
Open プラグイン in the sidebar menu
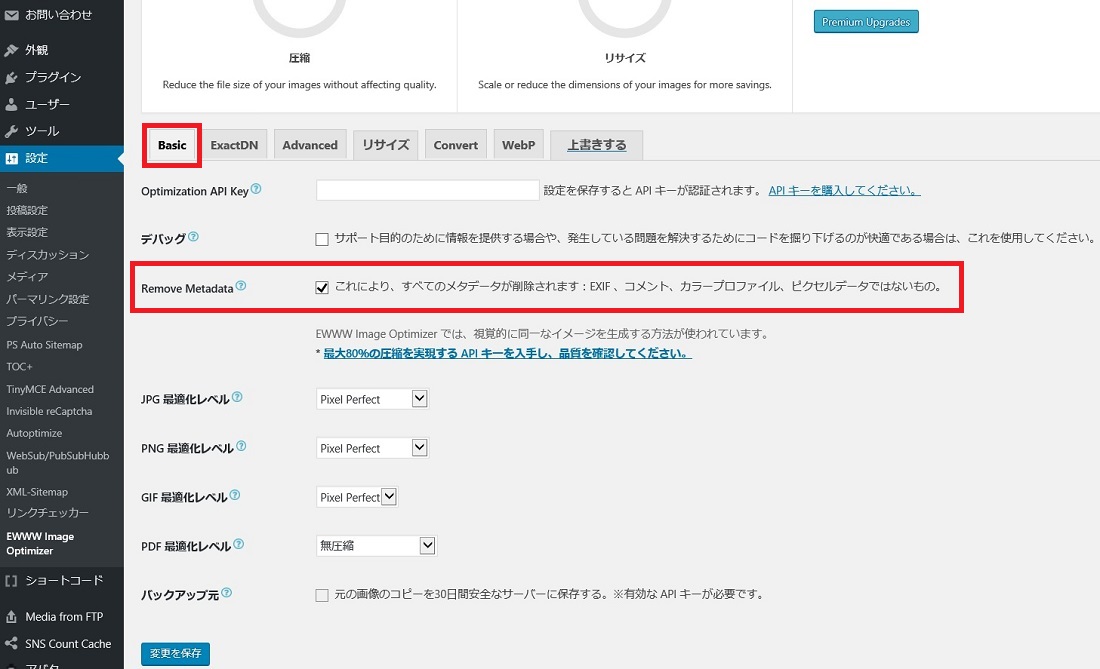(53, 77)
